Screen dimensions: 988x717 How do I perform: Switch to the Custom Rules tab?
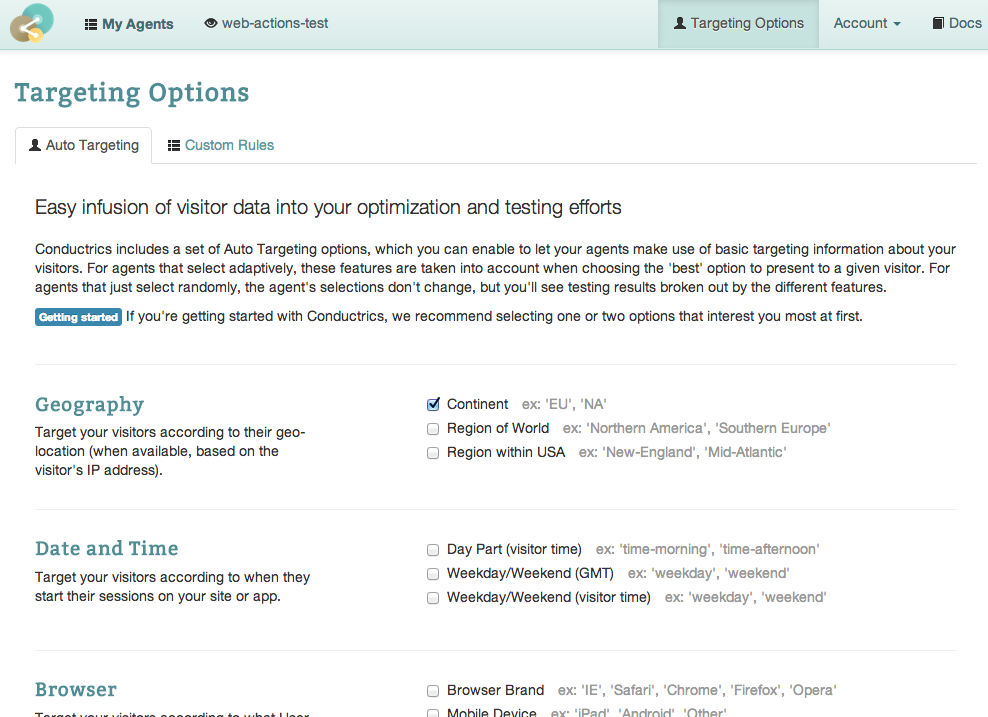tap(221, 146)
